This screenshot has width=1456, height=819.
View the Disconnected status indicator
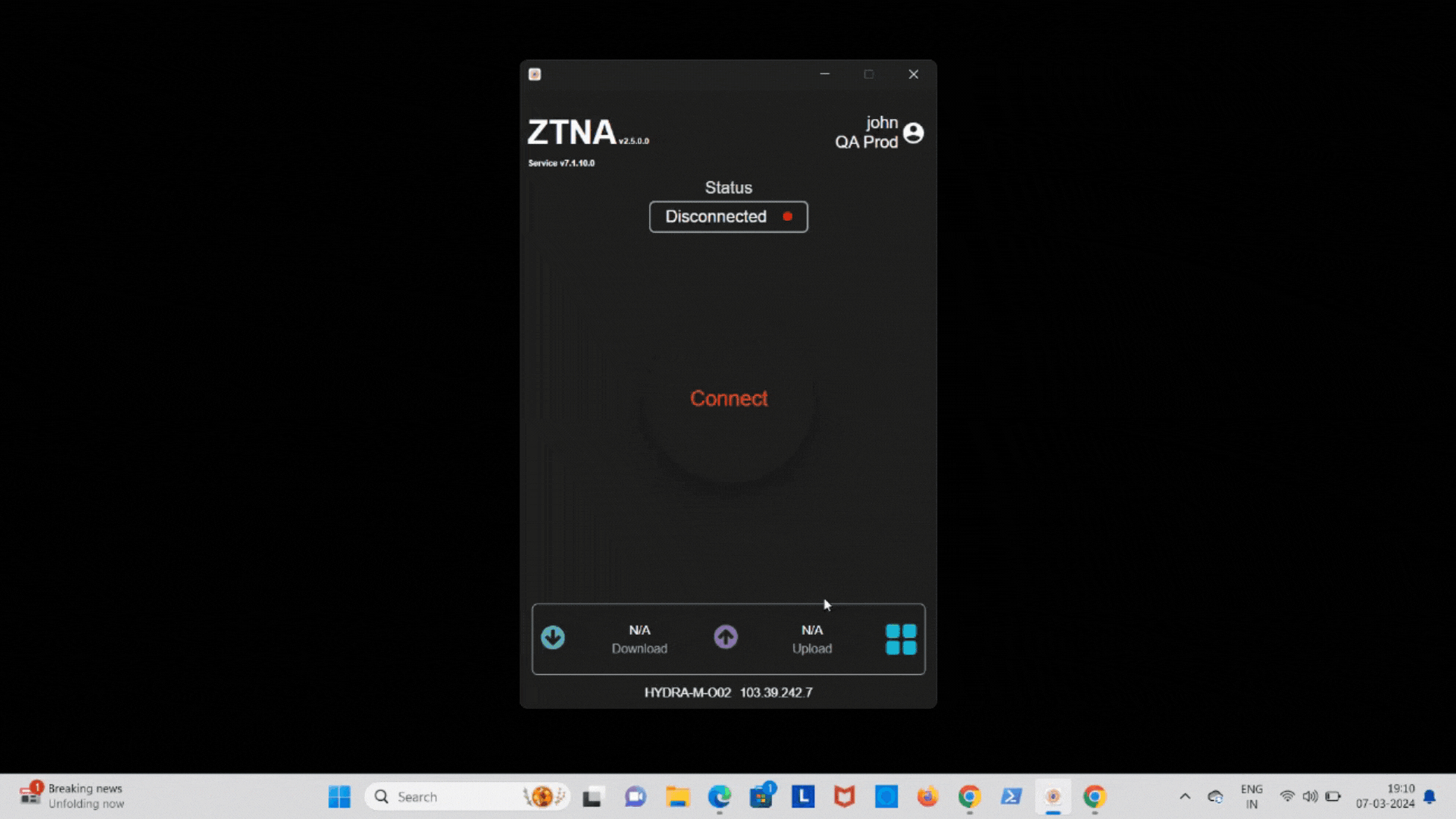pyautogui.click(x=728, y=216)
